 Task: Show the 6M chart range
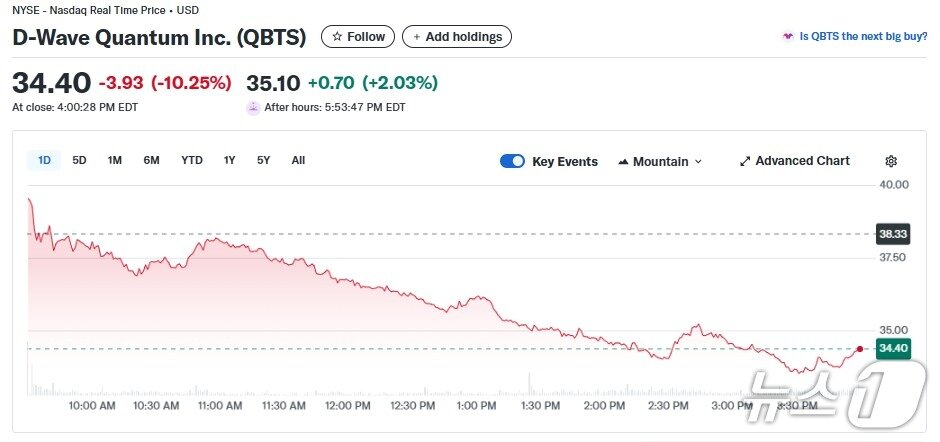(x=151, y=160)
